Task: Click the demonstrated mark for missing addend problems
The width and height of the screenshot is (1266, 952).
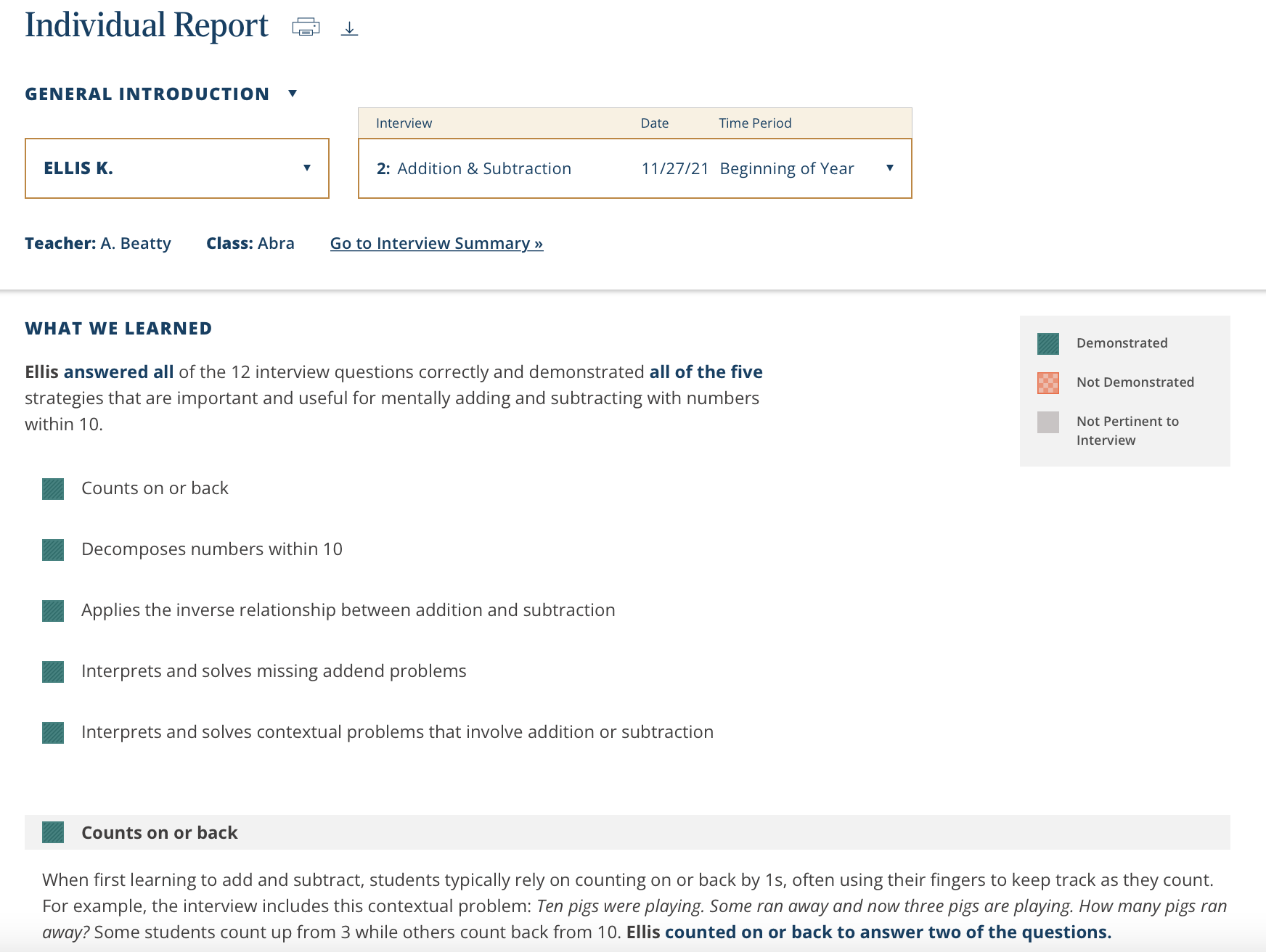Action: coord(52,672)
